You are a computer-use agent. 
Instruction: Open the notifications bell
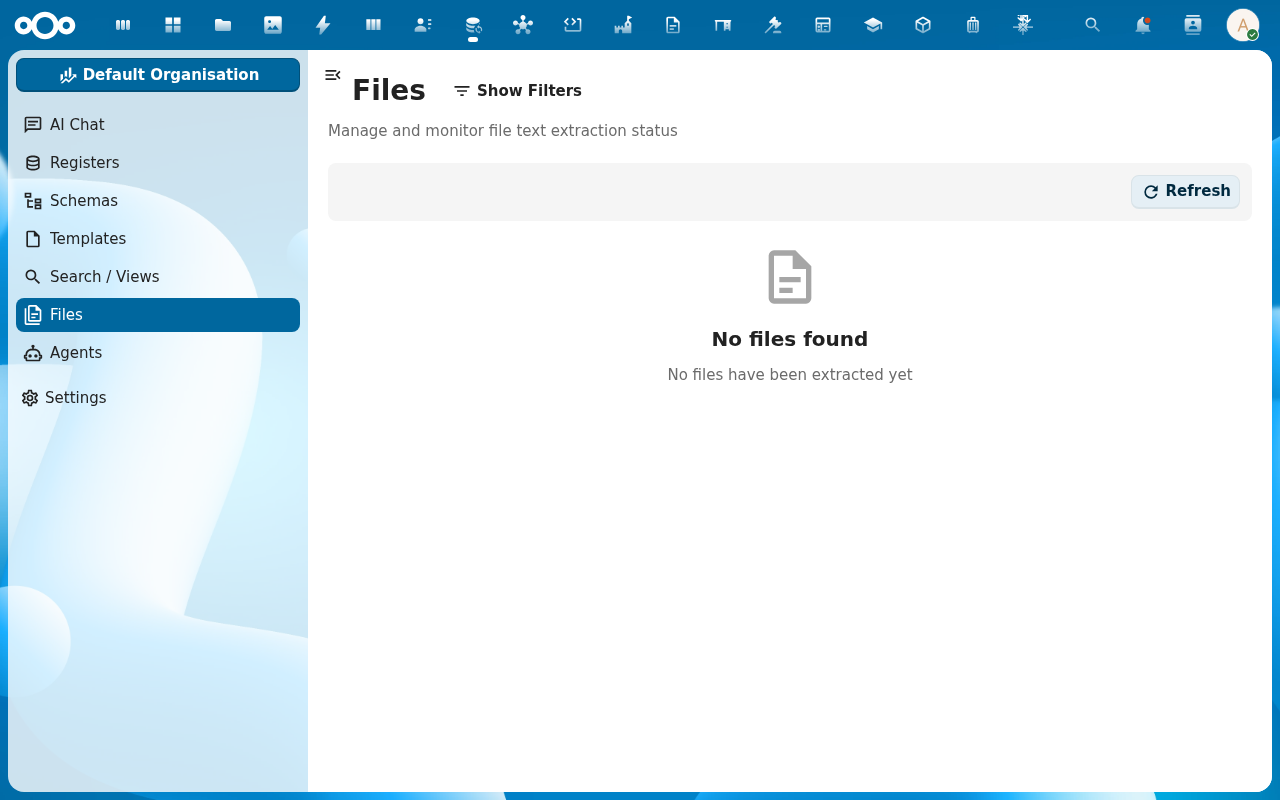1143,25
